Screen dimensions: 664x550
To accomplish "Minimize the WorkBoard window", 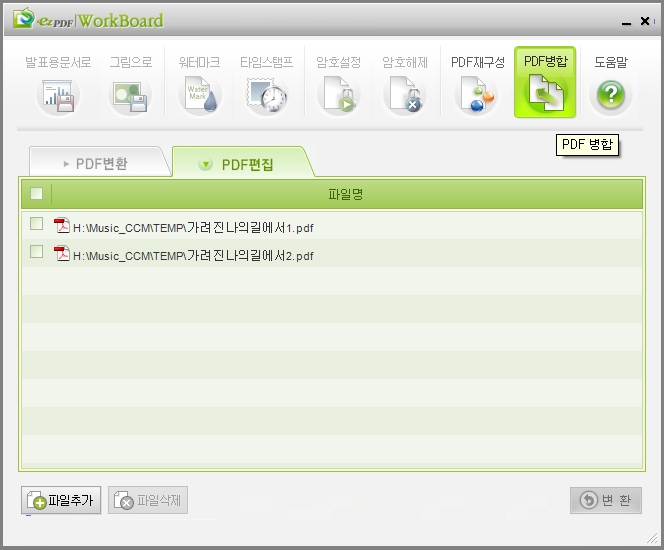I will coord(626,22).
